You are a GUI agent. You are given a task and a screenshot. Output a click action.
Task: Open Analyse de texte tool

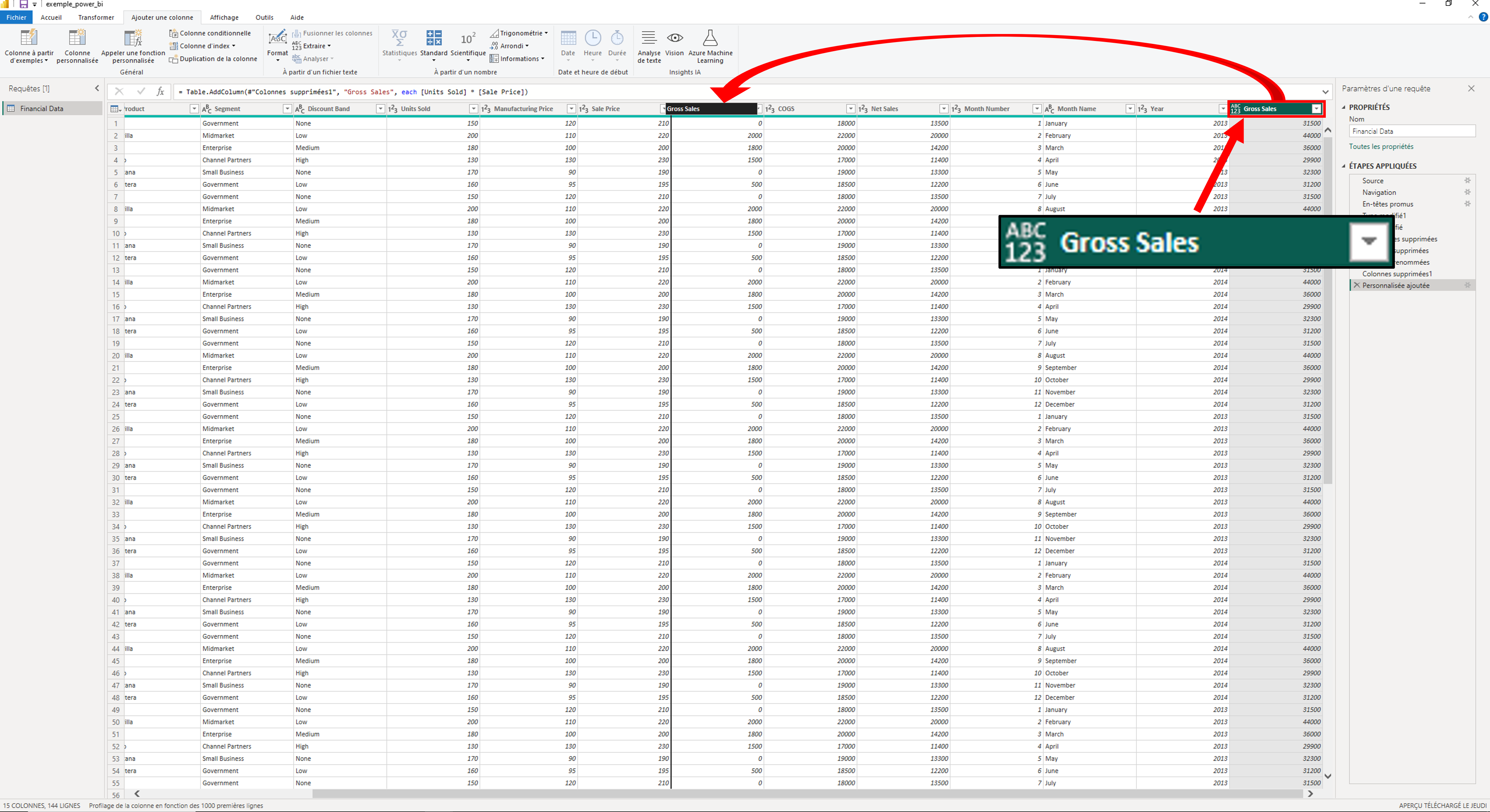click(649, 38)
